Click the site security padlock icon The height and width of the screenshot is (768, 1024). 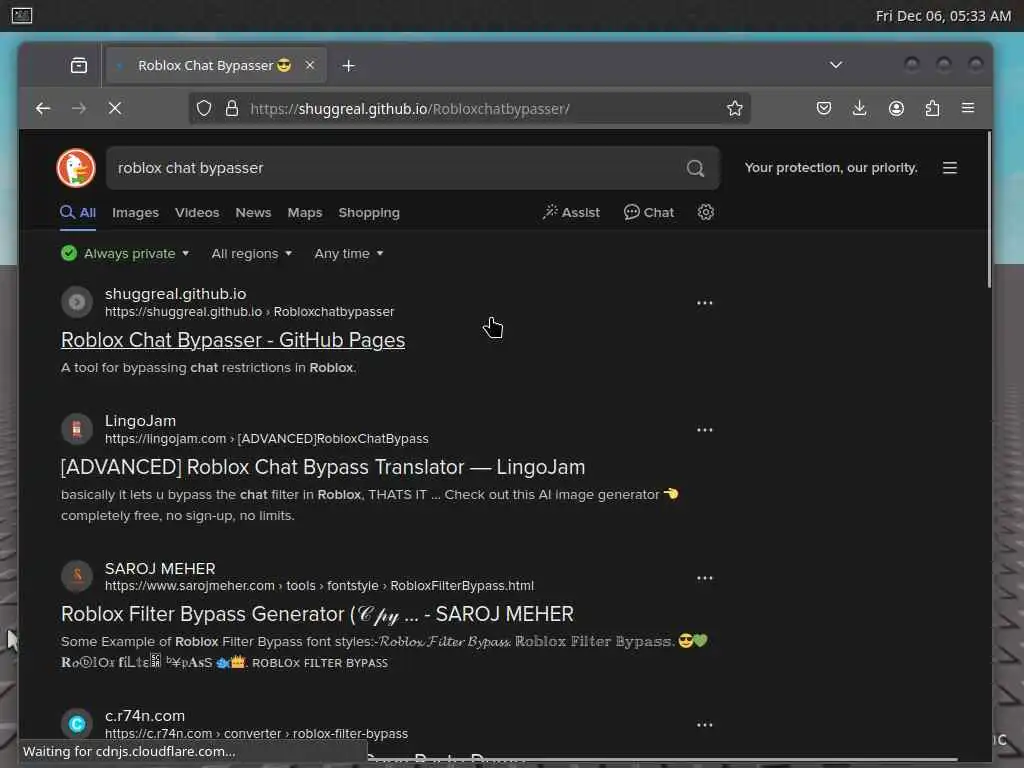[x=232, y=108]
